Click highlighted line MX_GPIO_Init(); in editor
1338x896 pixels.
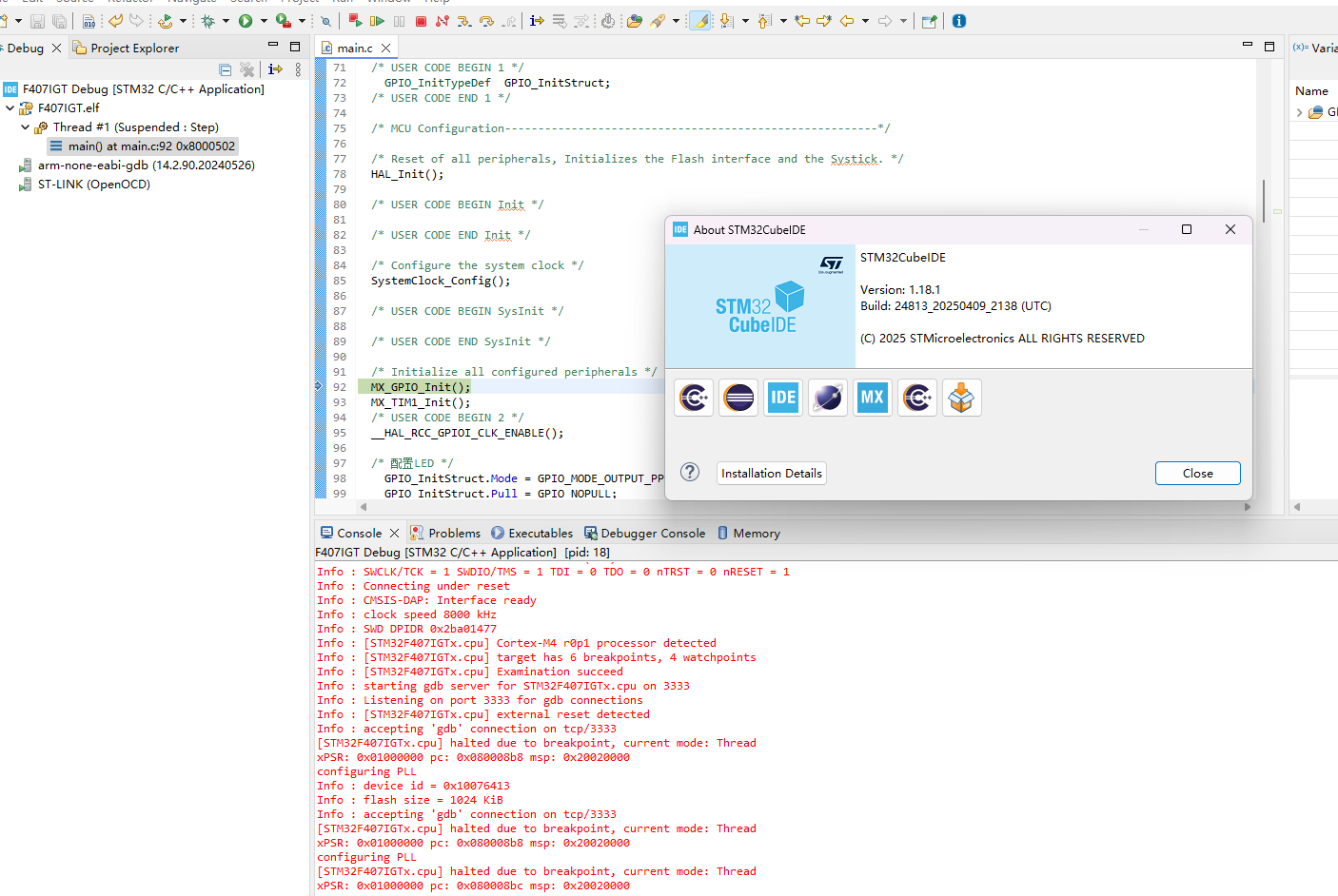point(421,387)
